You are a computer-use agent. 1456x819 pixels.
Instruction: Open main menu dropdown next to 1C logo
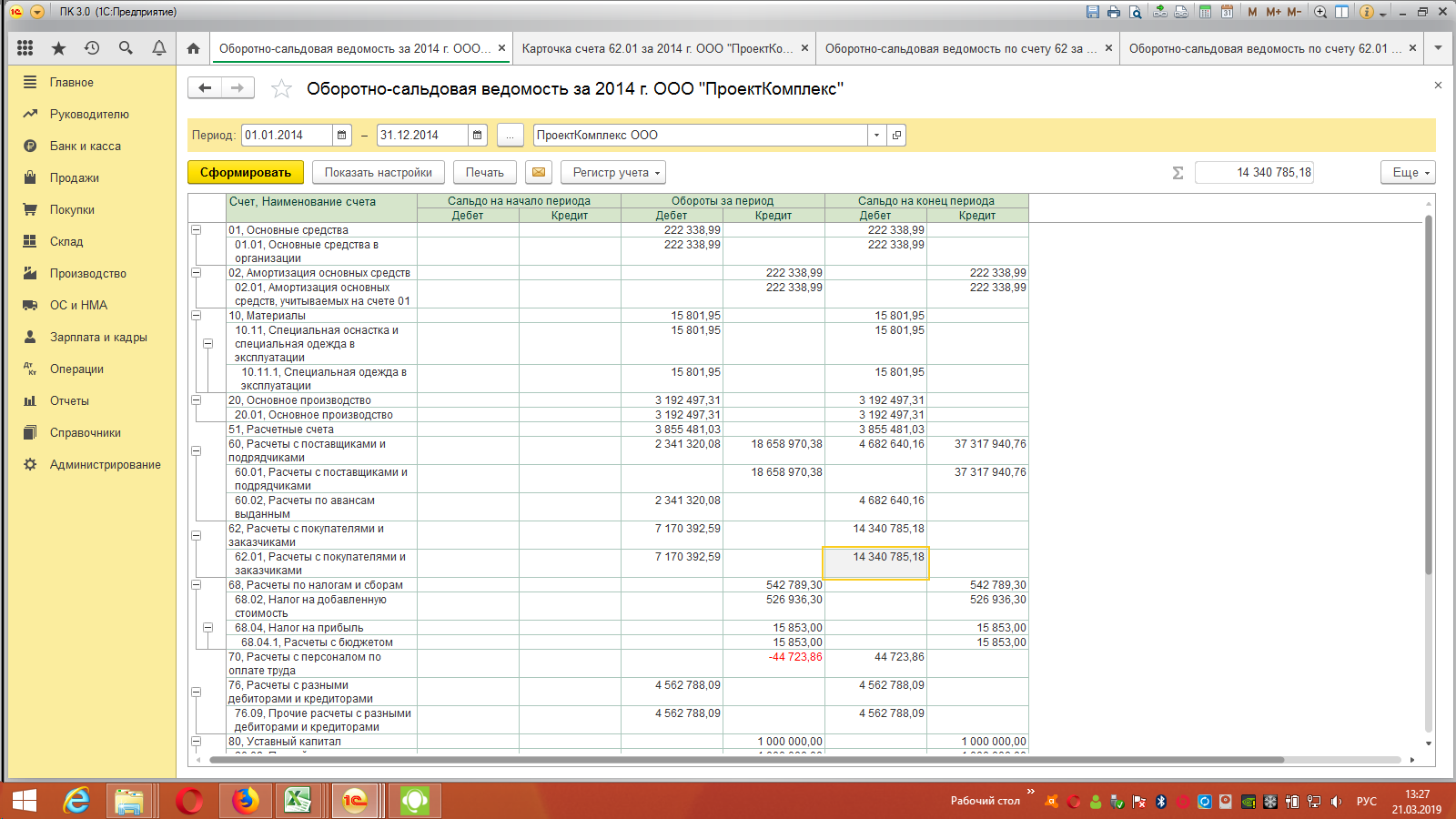coord(37,12)
